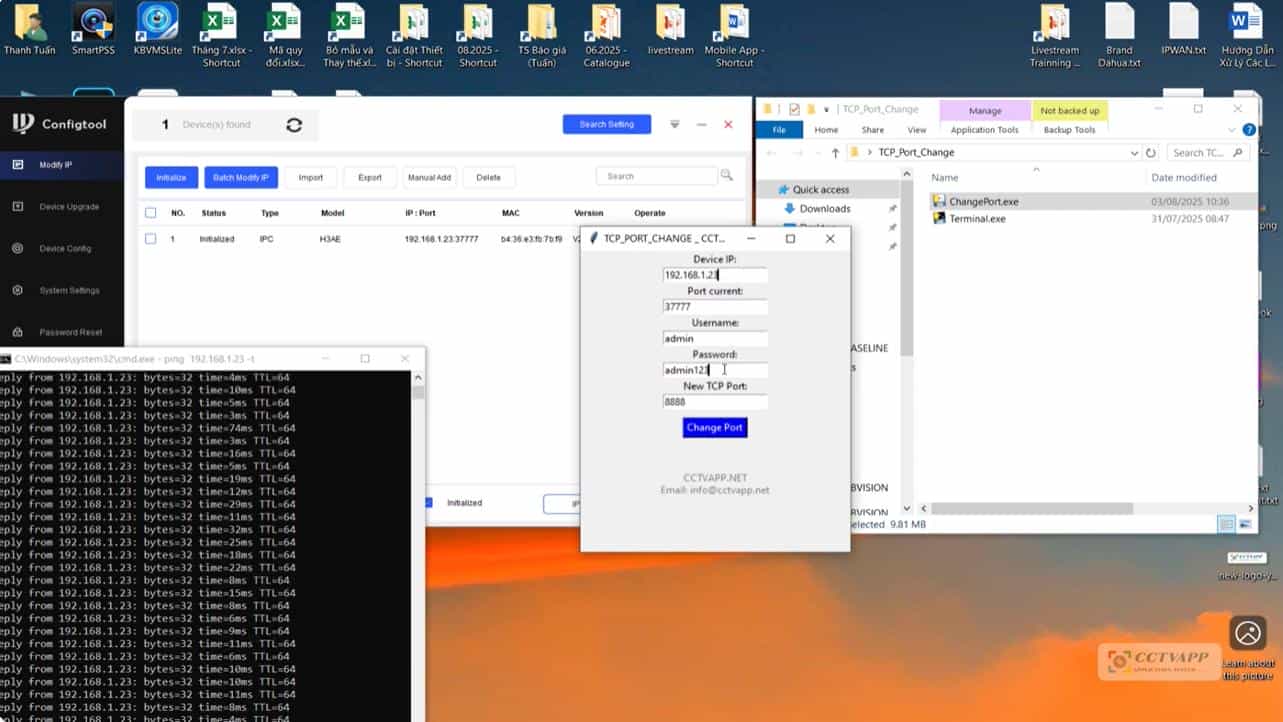
Task: Open Device Upgrade in the Configtool sidebar
Action: [x=68, y=207]
